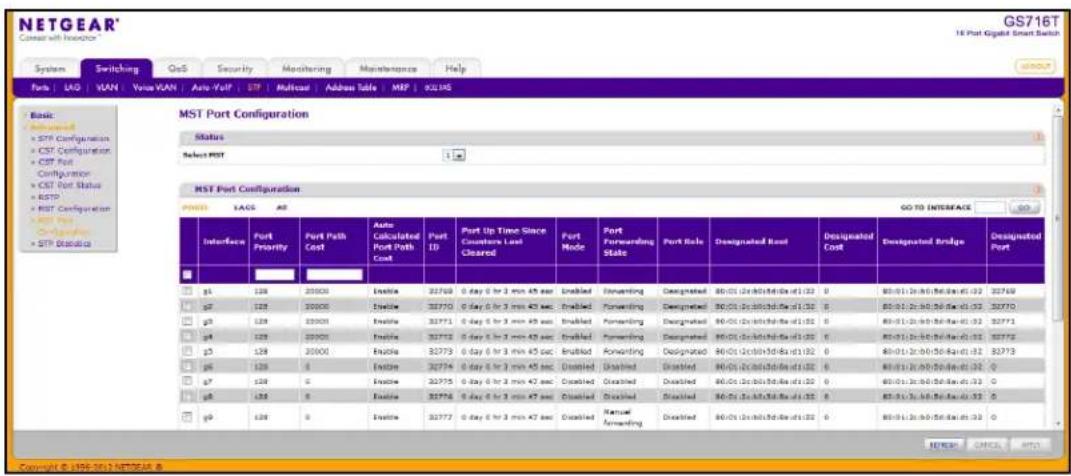The width and height of the screenshot is (1071, 476).
Task: Focus the Go To Interface field
Action: [x=990, y=206]
